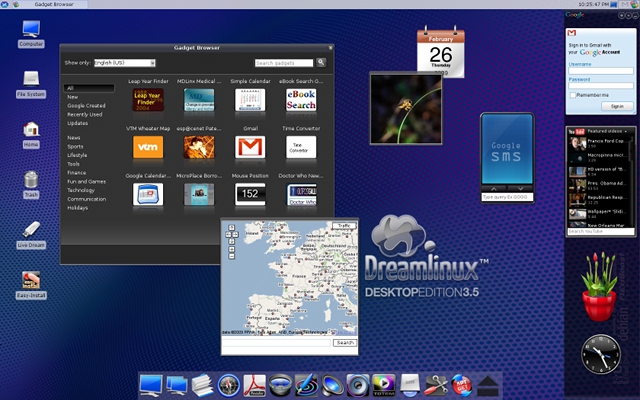Tick the Remember me checkbox
The height and width of the screenshot is (400, 640).
point(573,95)
